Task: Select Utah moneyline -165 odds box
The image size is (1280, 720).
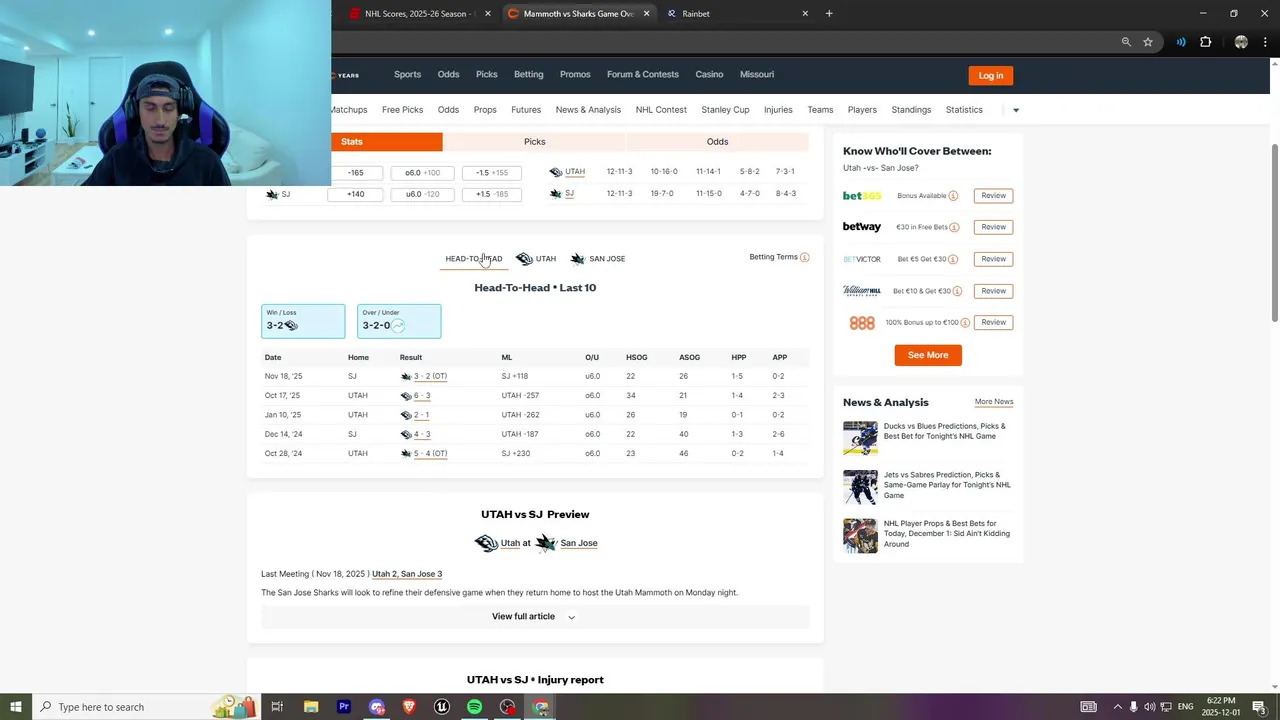Action: (x=355, y=173)
